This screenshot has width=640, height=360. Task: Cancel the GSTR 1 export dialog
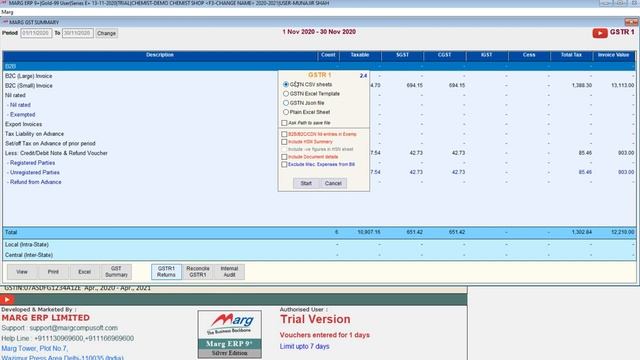(x=333, y=183)
